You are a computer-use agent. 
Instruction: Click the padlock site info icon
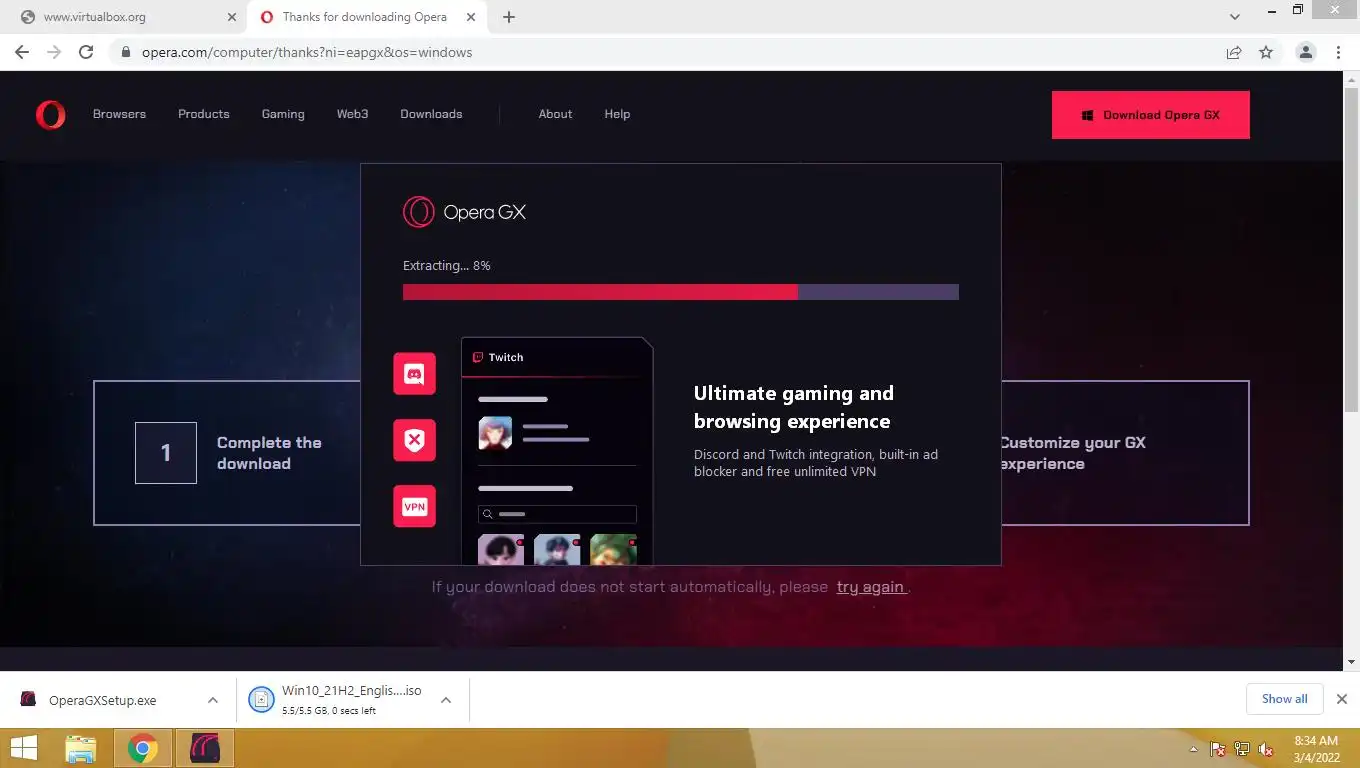126,52
